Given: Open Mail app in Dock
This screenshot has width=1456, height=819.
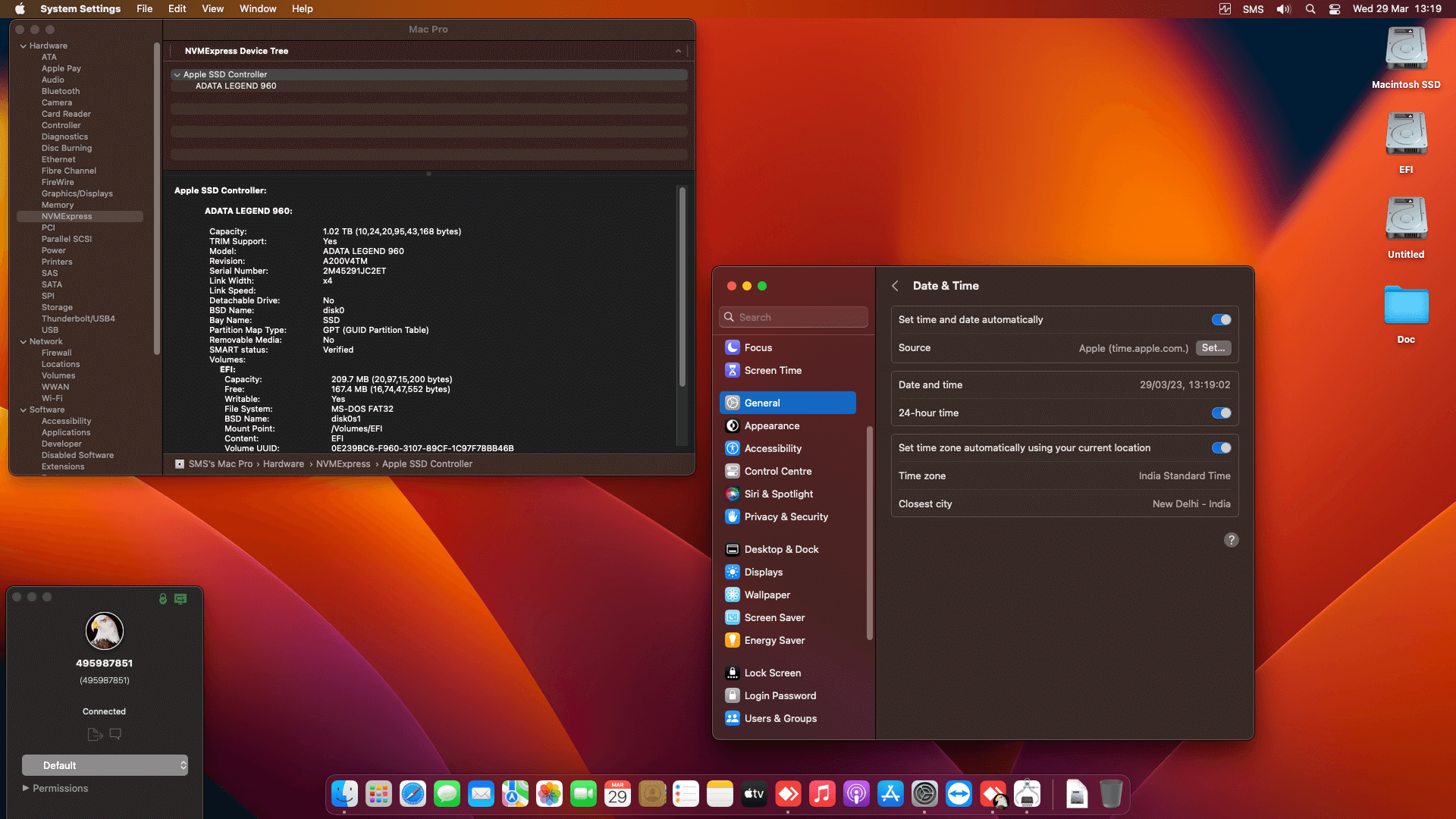Looking at the screenshot, I should 481,794.
